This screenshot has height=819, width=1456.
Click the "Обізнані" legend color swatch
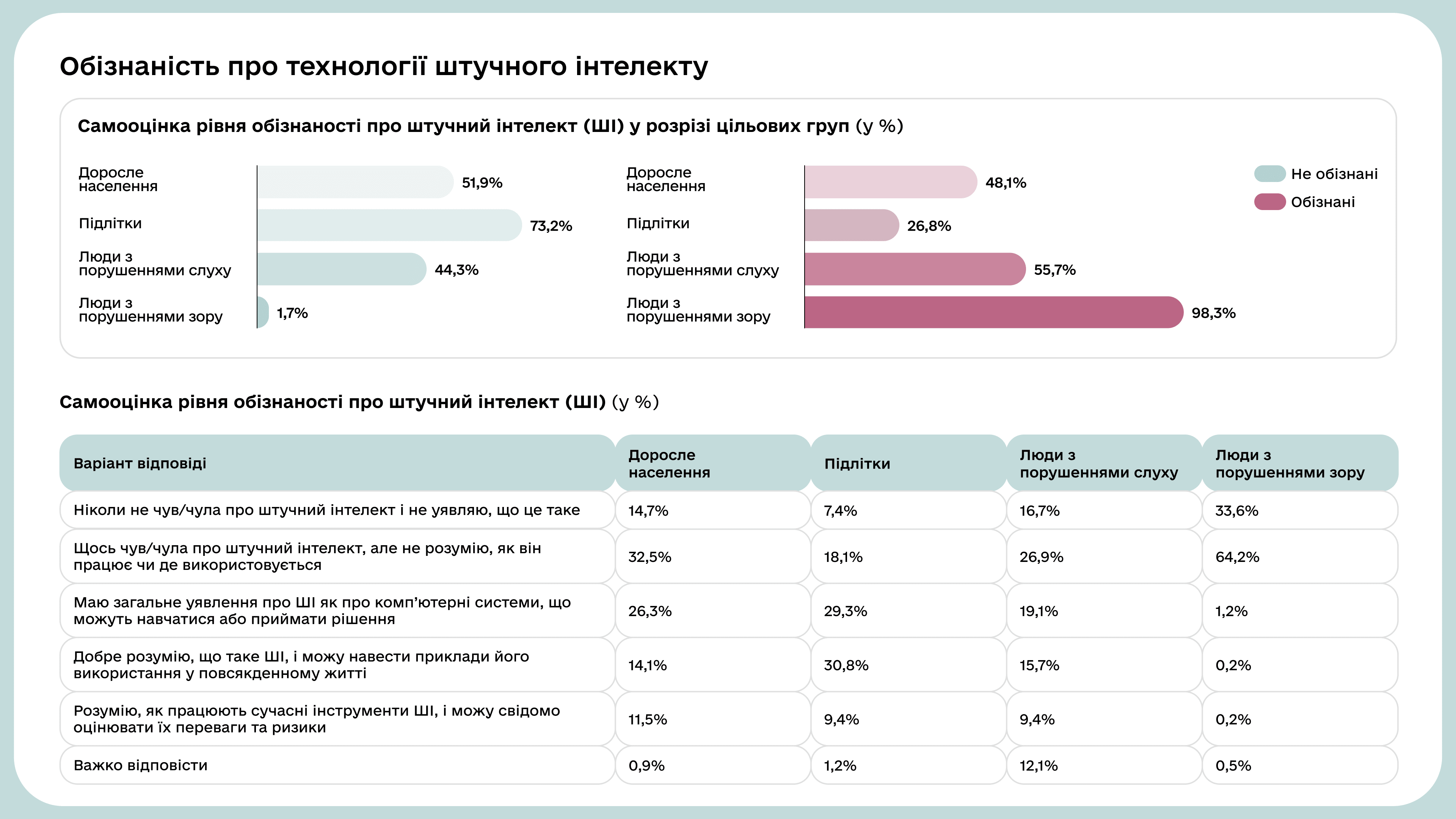(1269, 202)
